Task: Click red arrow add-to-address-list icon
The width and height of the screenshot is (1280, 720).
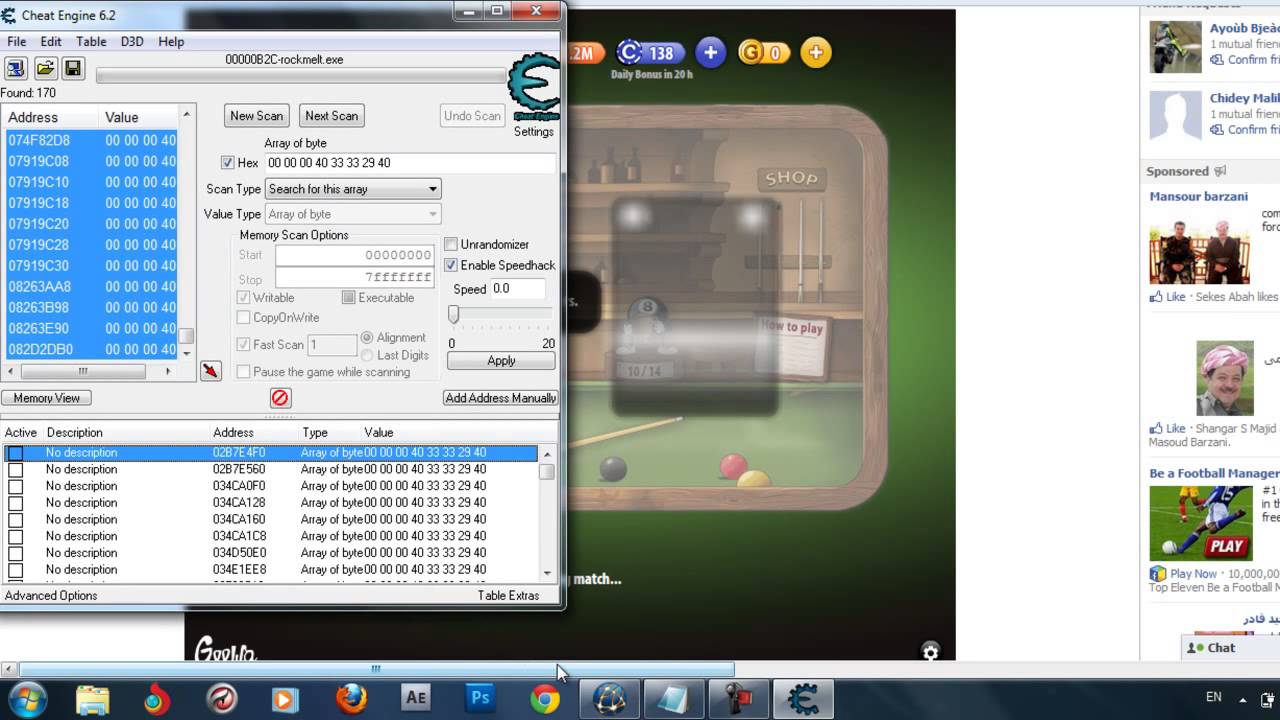Action: pyautogui.click(x=210, y=371)
